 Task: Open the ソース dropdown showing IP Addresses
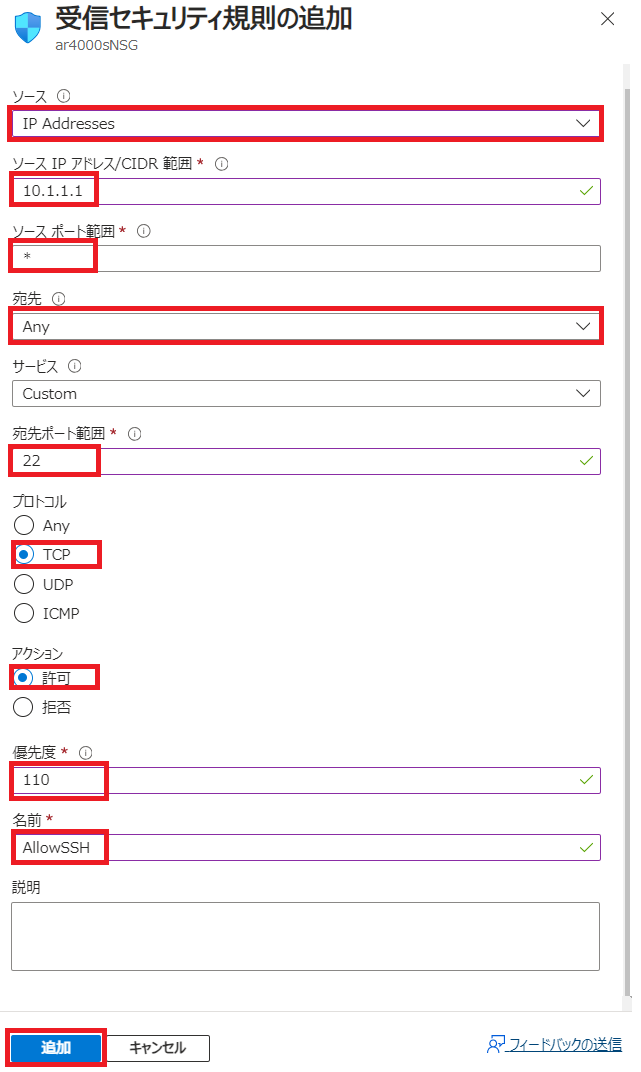click(x=305, y=124)
